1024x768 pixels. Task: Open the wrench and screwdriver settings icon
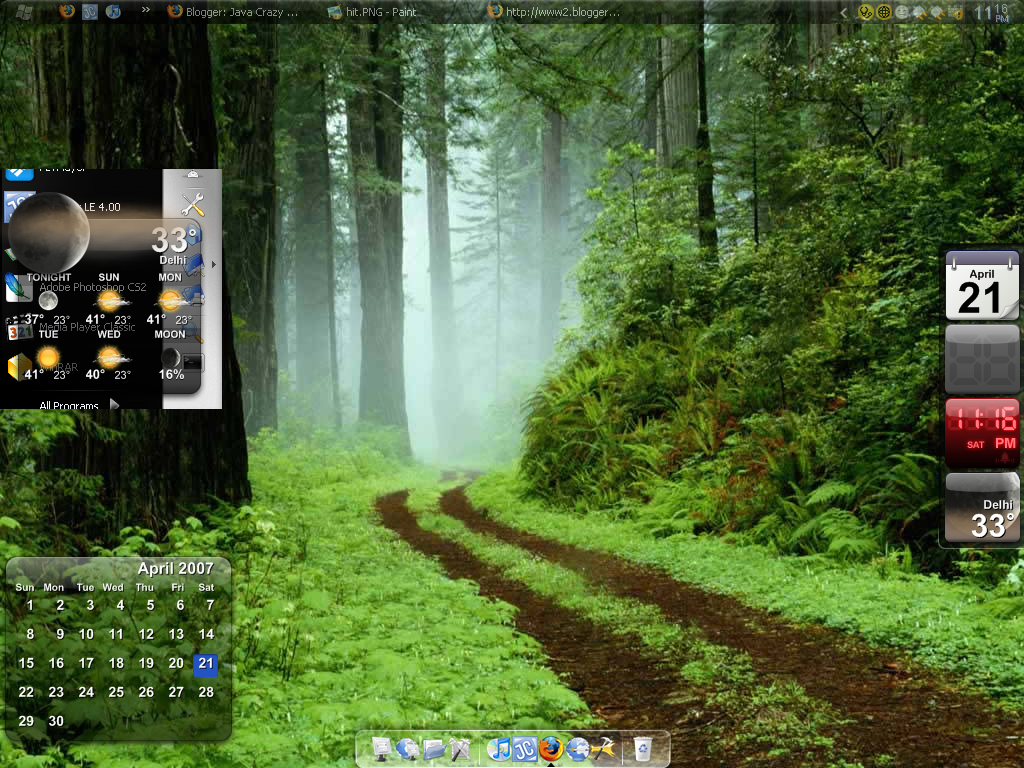pyautogui.click(x=193, y=204)
